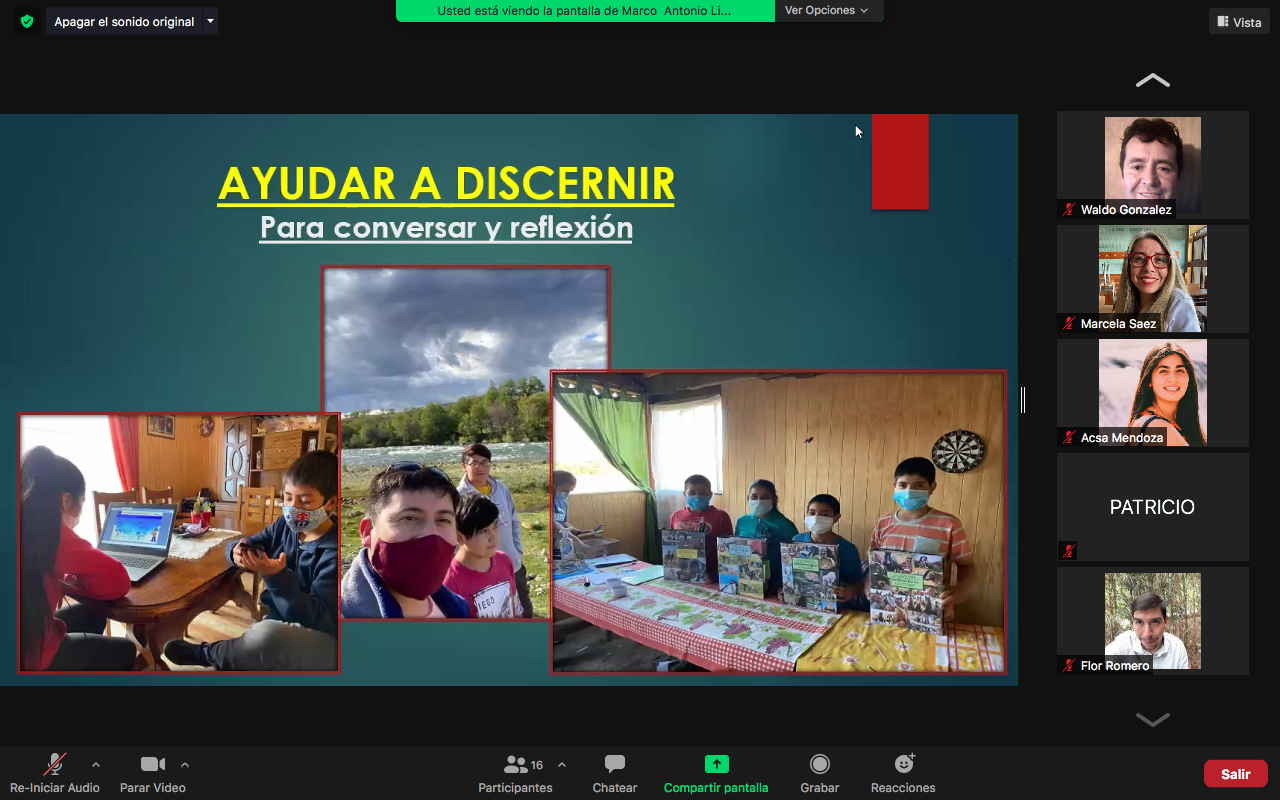Open the Participantes panel icon

click(x=516, y=765)
